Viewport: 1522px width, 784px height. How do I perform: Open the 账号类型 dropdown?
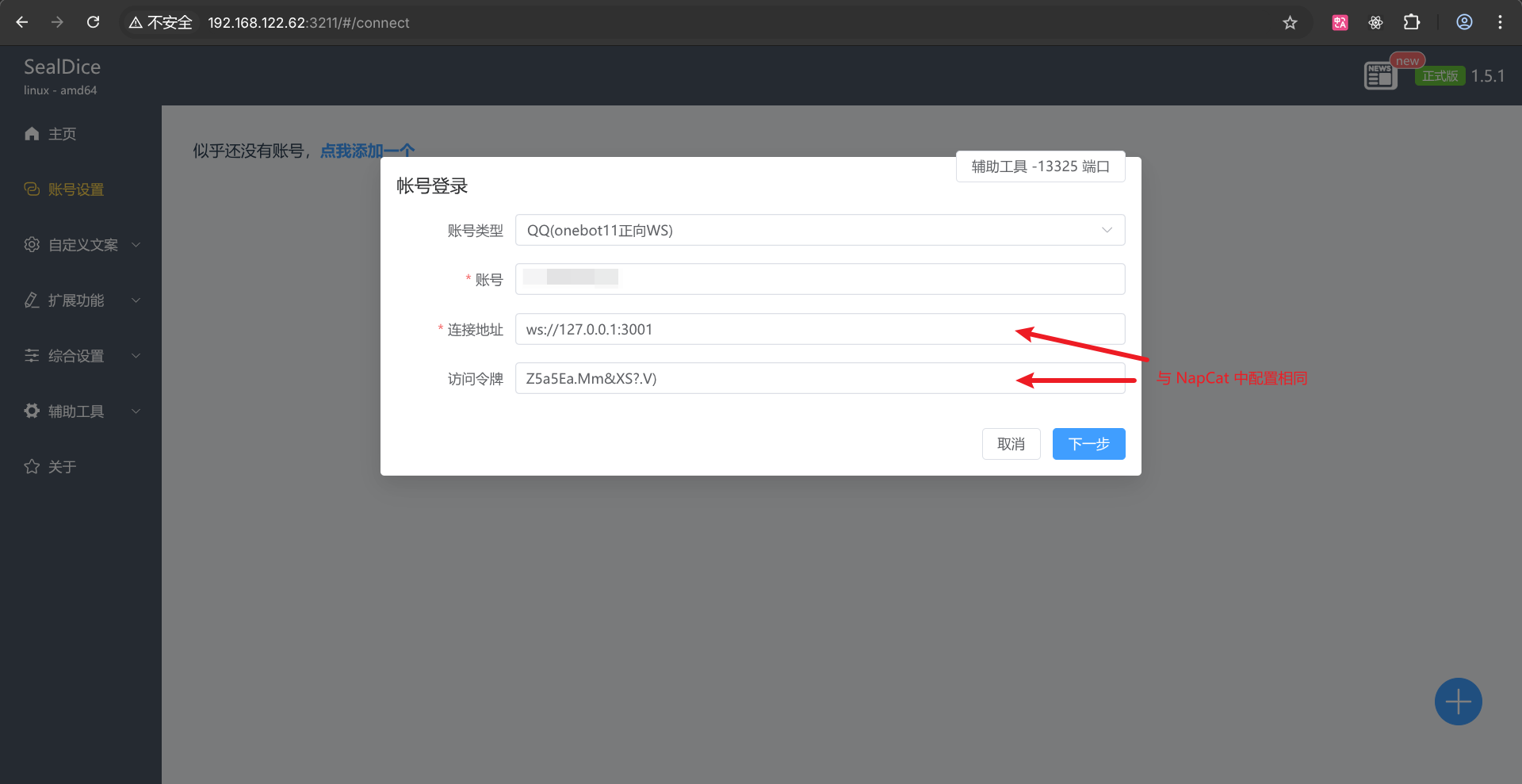coord(820,230)
